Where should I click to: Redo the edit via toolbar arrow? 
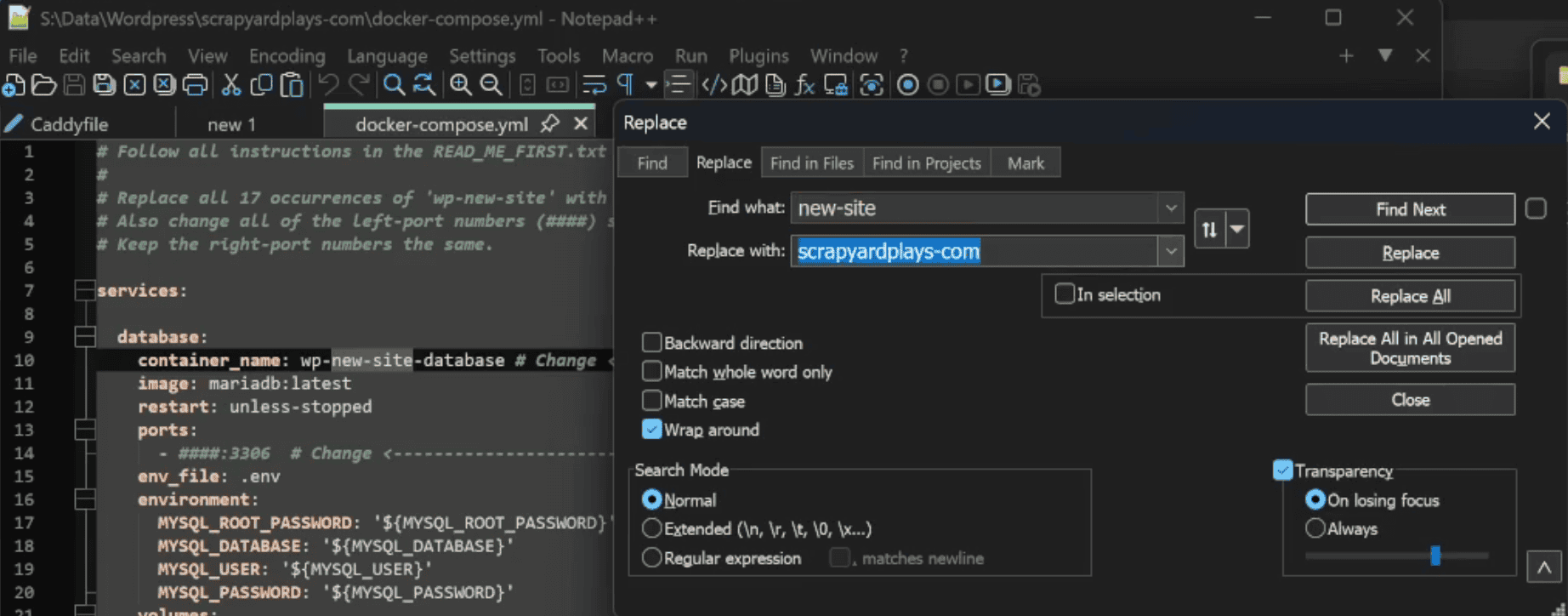click(359, 85)
